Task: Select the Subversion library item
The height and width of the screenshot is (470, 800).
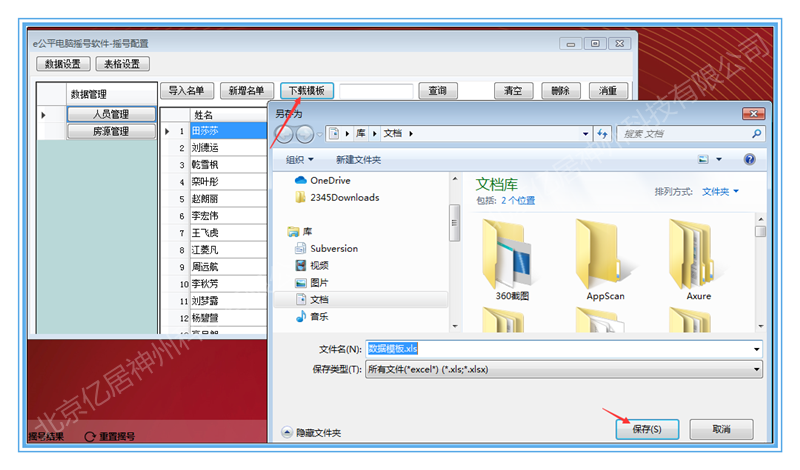Action: (333, 248)
